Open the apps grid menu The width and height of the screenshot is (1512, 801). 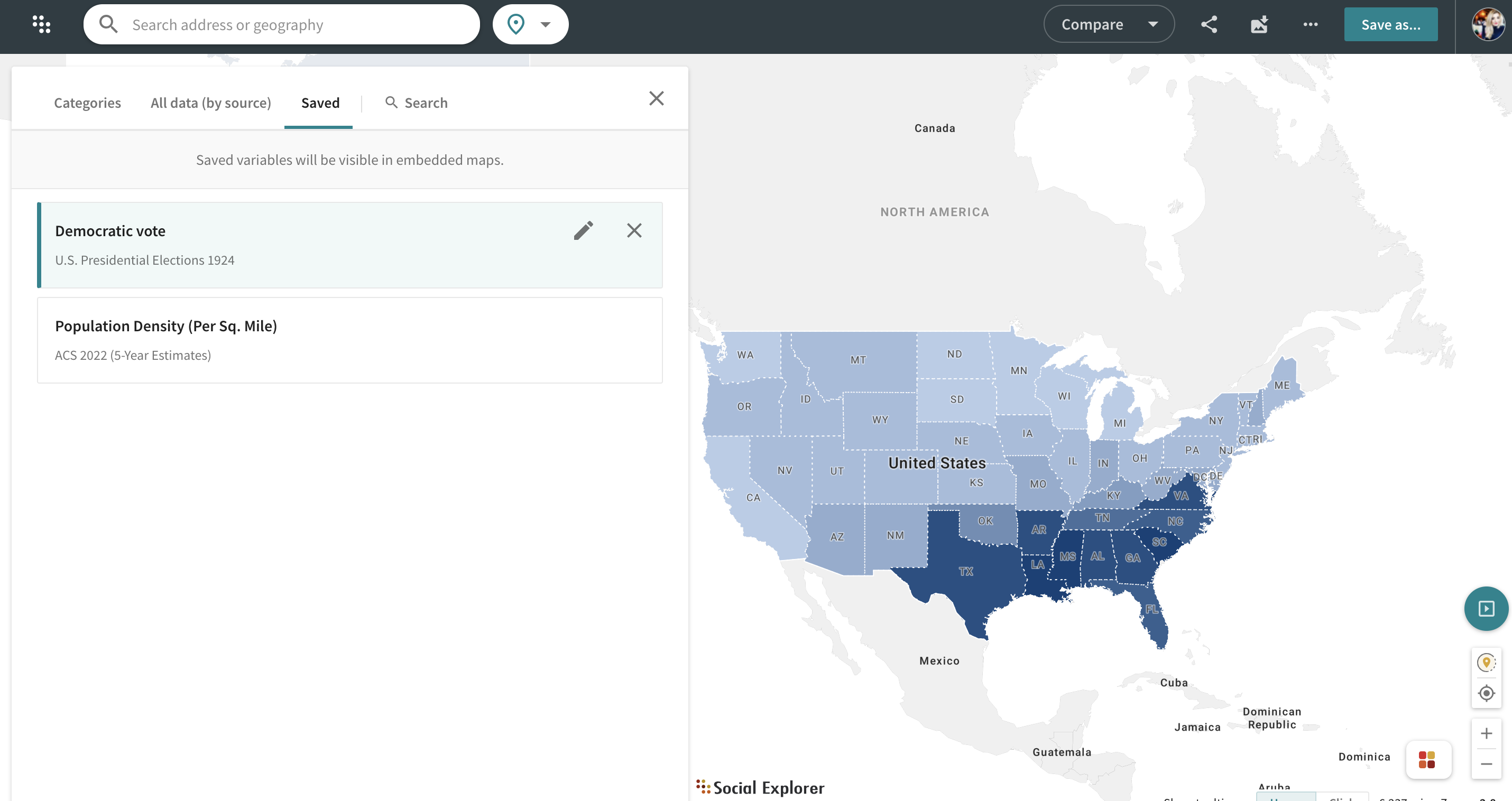tap(41, 25)
